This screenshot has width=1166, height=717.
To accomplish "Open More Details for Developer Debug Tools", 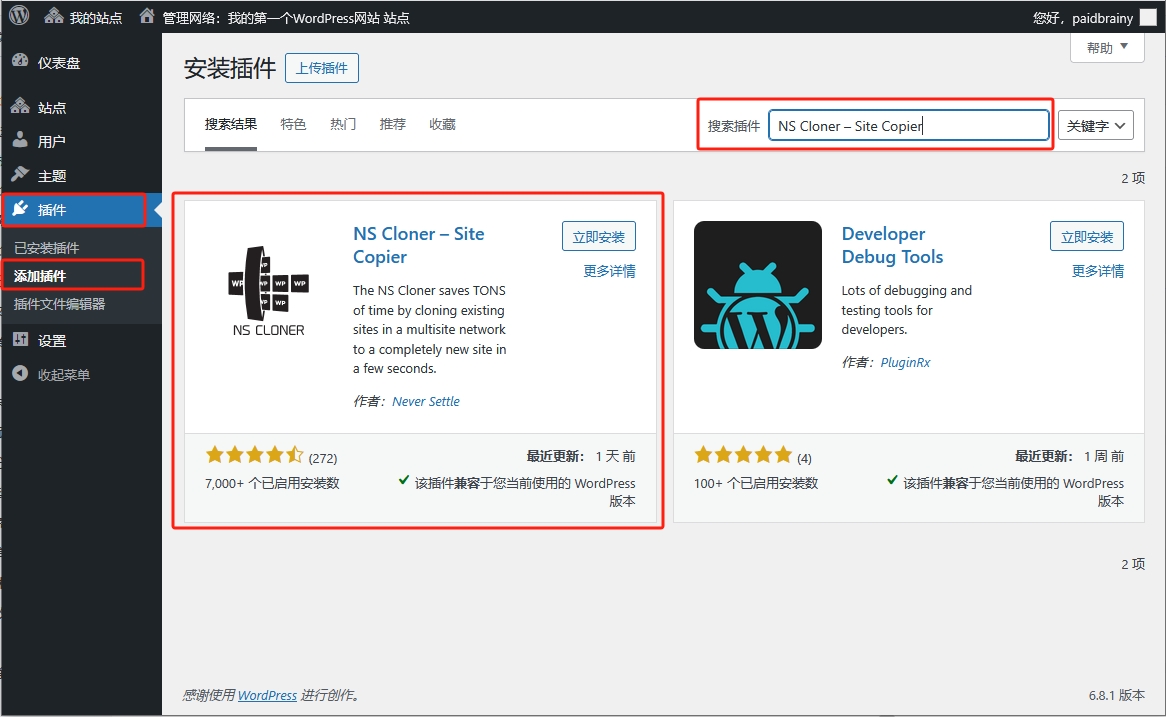I will [1098, 271].
